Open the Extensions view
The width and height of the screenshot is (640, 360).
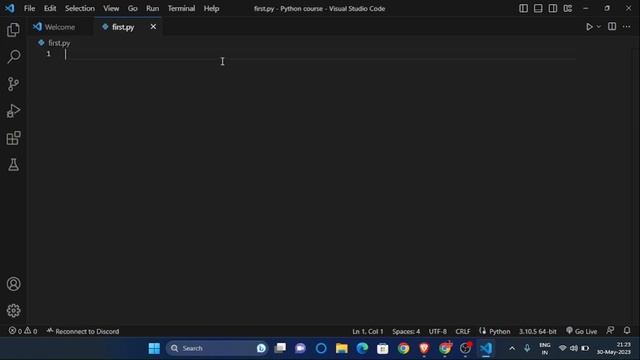coord(13,138)
